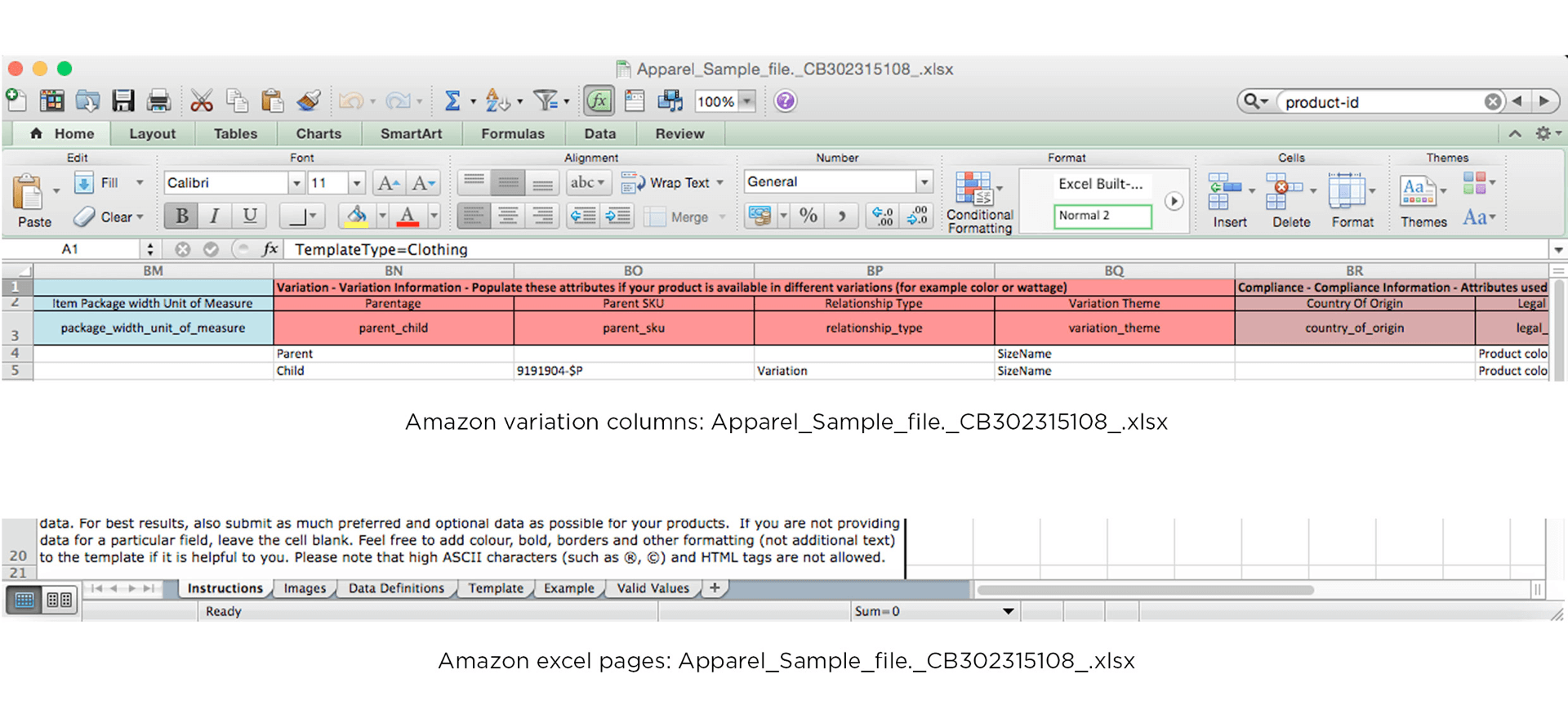Select the Format painter brush icon
The width and height of the screenshot is (1568, 719).
[x=308, y=101]
